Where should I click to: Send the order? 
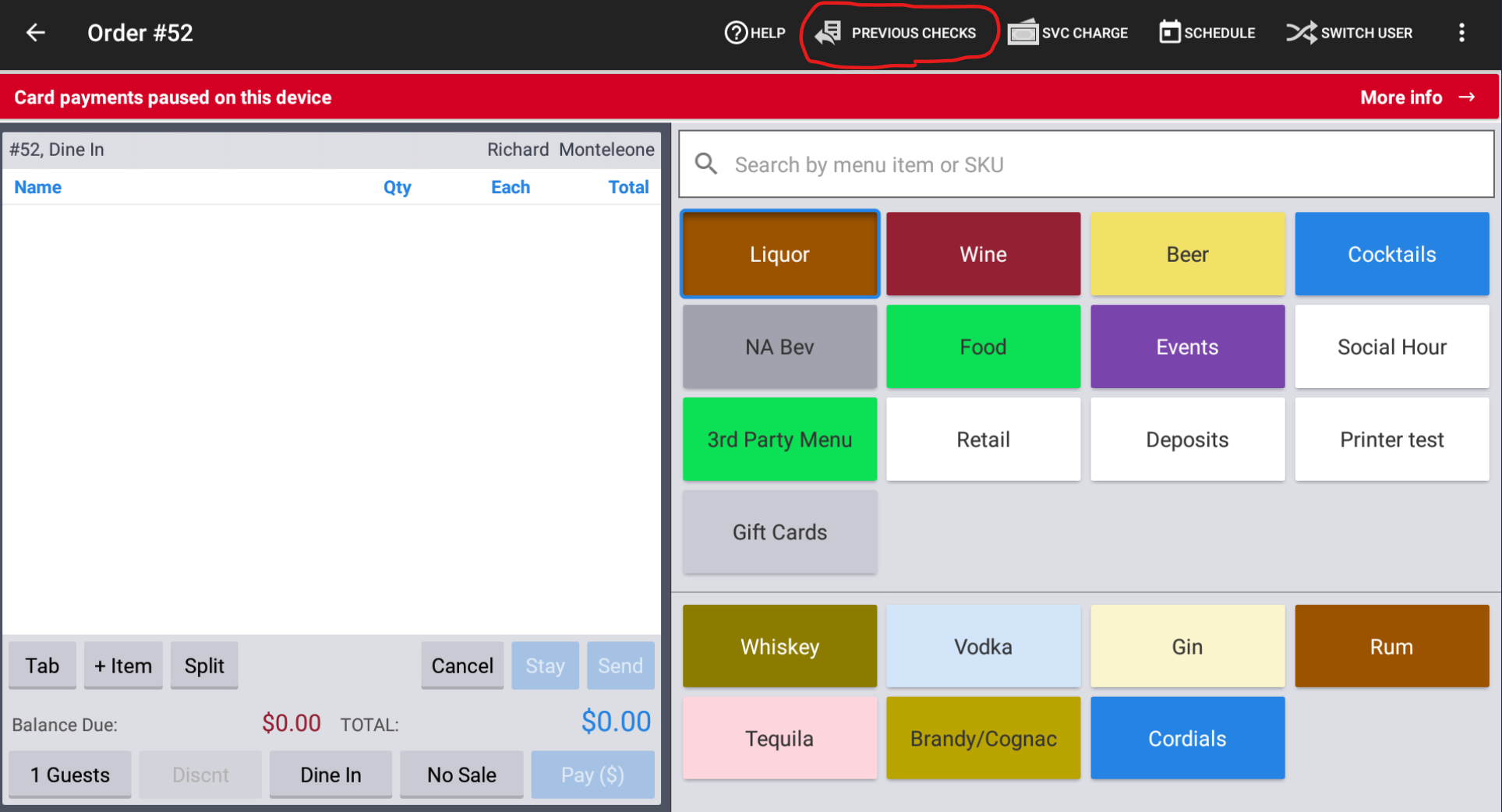[620, 665]
